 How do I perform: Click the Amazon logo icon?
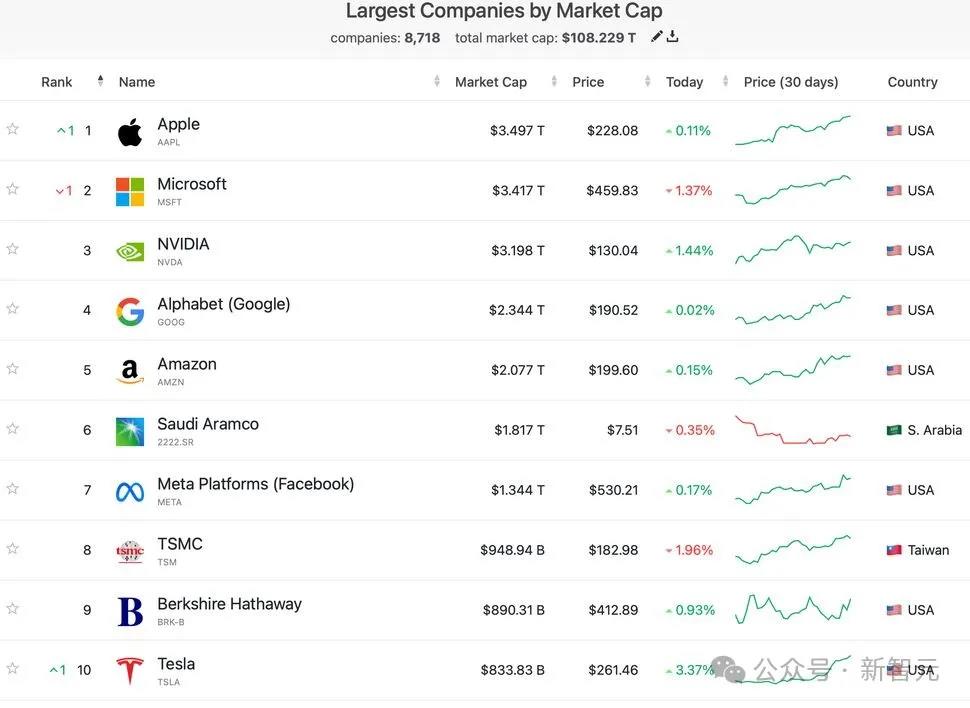point(130,371)
